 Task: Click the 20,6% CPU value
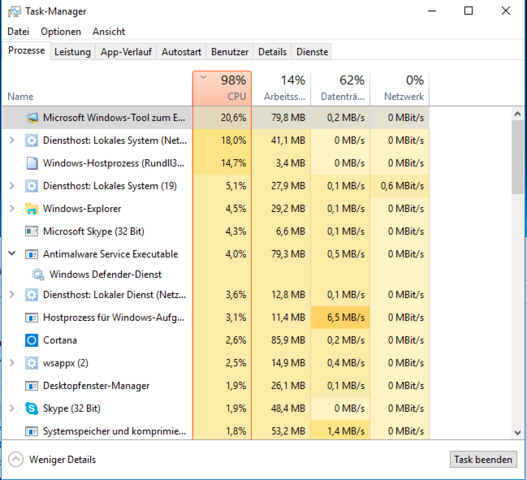click(233, 118)
